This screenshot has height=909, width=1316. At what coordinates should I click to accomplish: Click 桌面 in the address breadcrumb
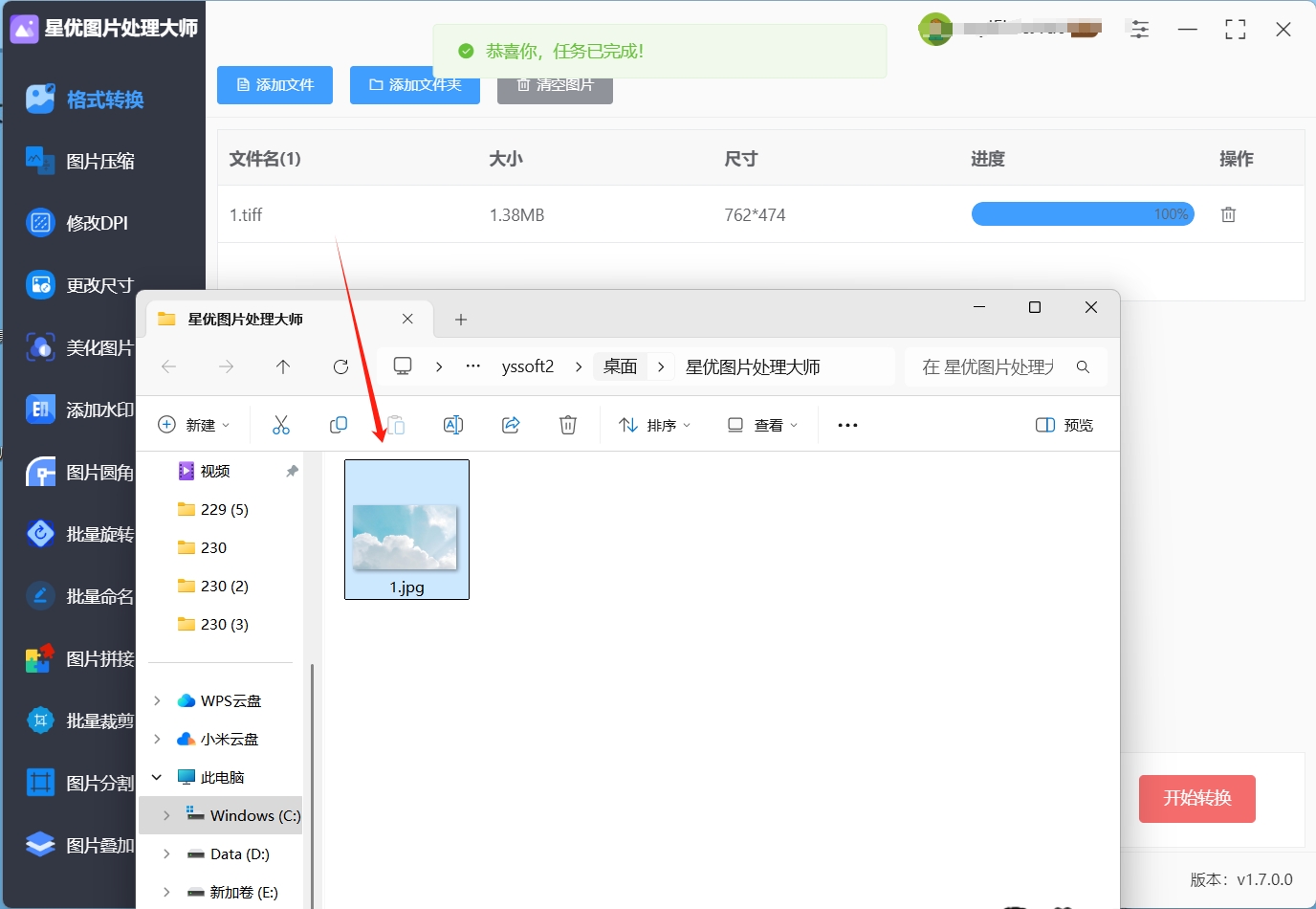click(621, 366)
